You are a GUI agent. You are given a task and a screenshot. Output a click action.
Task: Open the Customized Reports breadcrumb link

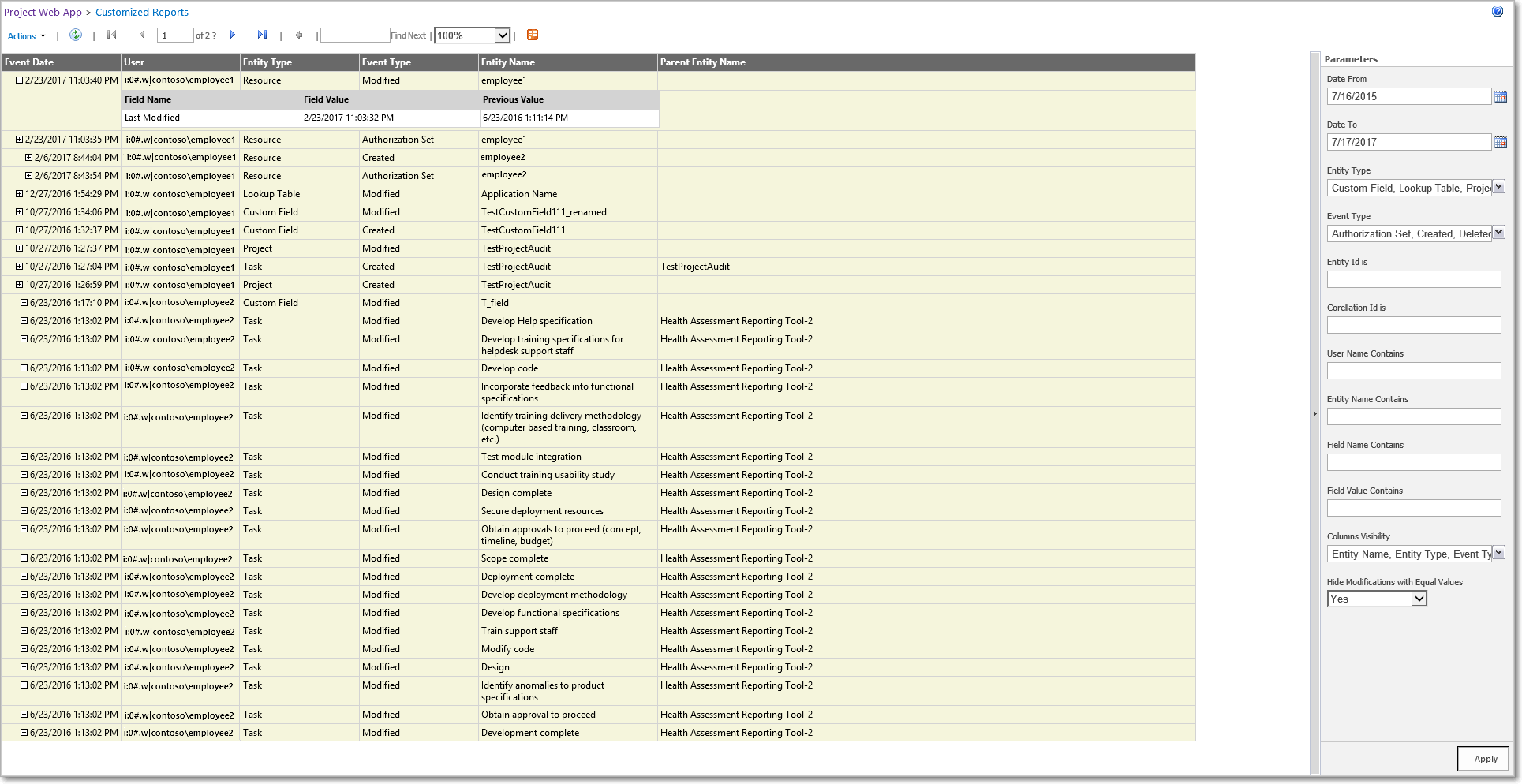142,13
